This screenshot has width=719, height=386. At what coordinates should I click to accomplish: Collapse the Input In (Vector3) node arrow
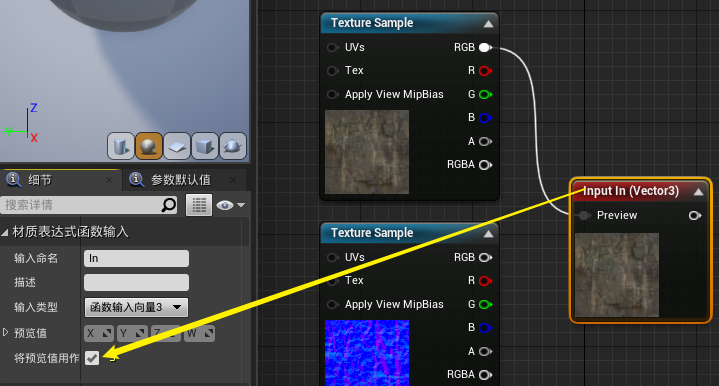(x=698, y=192)
